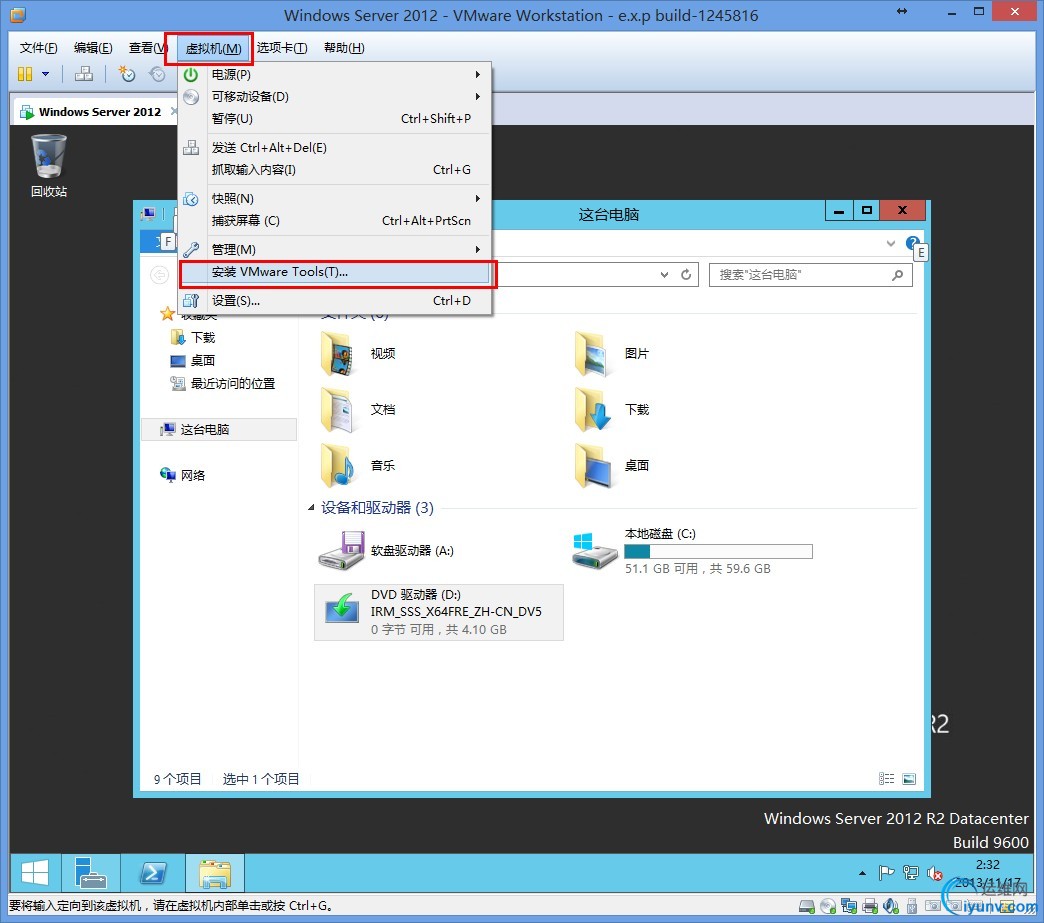The width and height of the screenshot is (1044, 923).
Task: Select 最近访问的位置 in navigation pane
Action: 224,384
